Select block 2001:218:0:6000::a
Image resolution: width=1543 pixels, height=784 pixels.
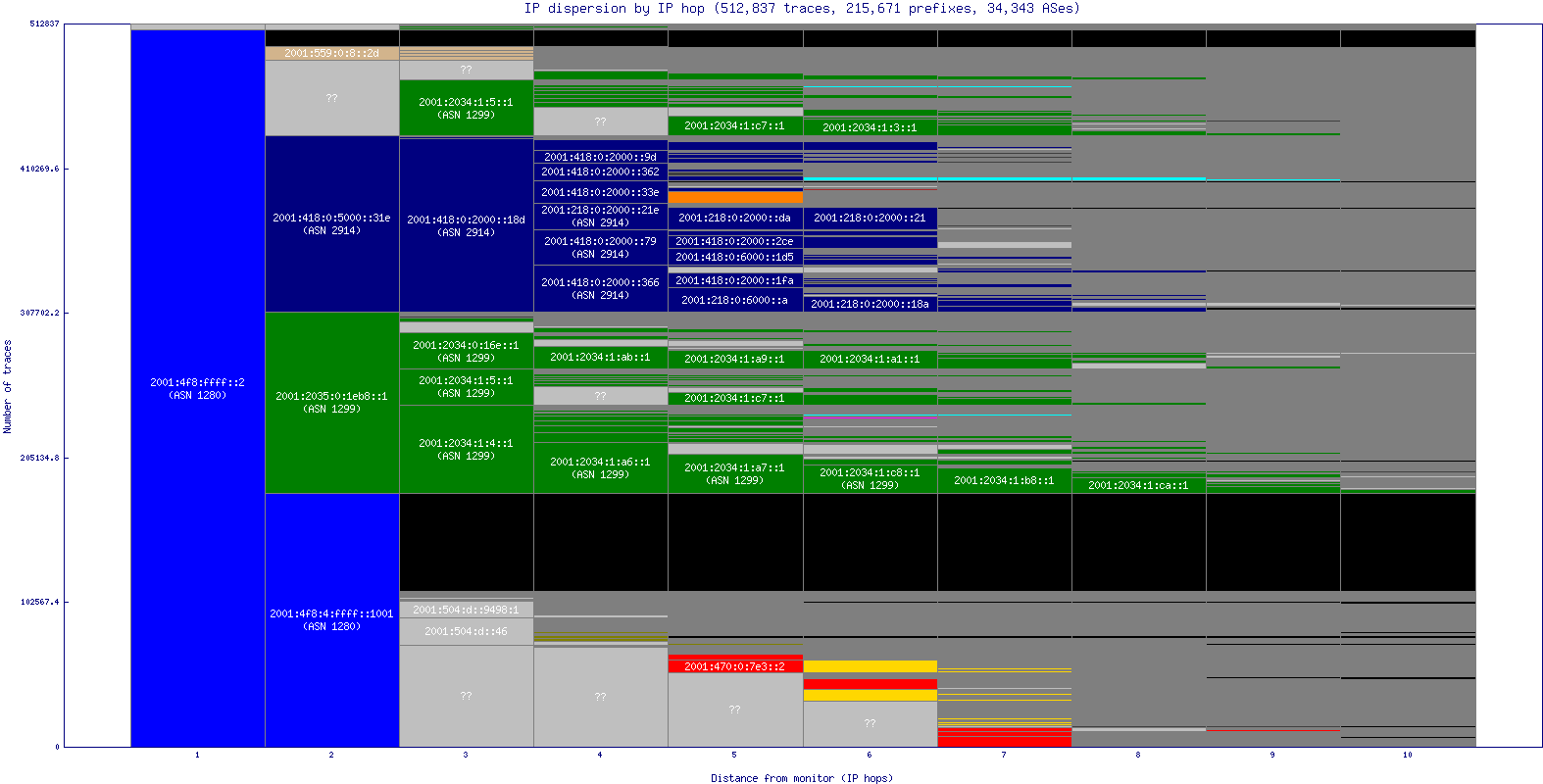pos(734,300)
